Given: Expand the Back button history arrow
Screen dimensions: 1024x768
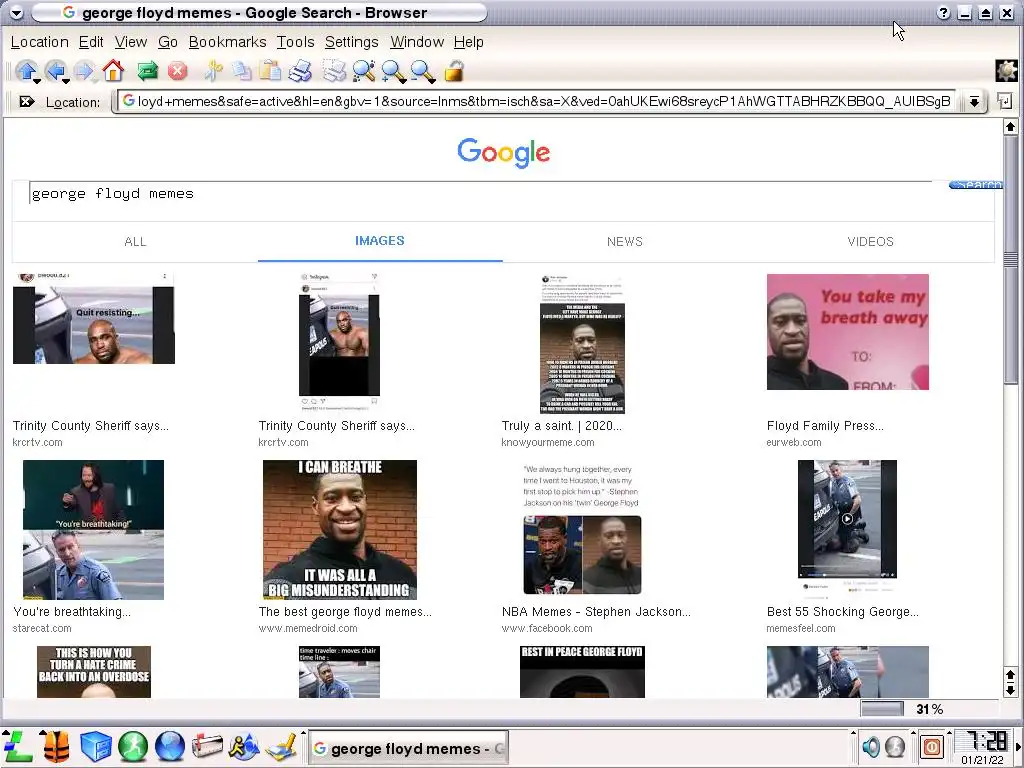Looking at the screenshot, I should coord(66,81).
